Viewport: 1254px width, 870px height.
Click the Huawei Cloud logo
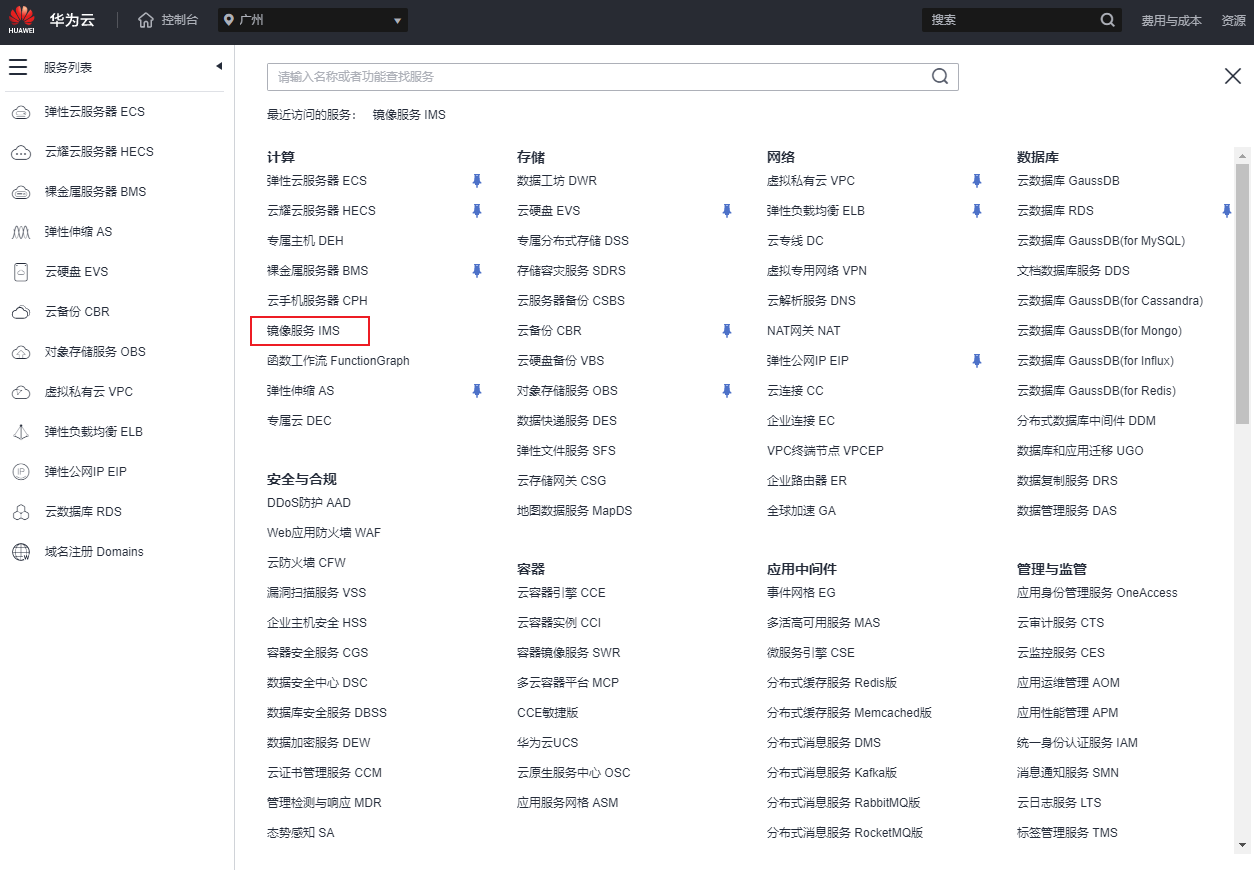pos(22,20)
